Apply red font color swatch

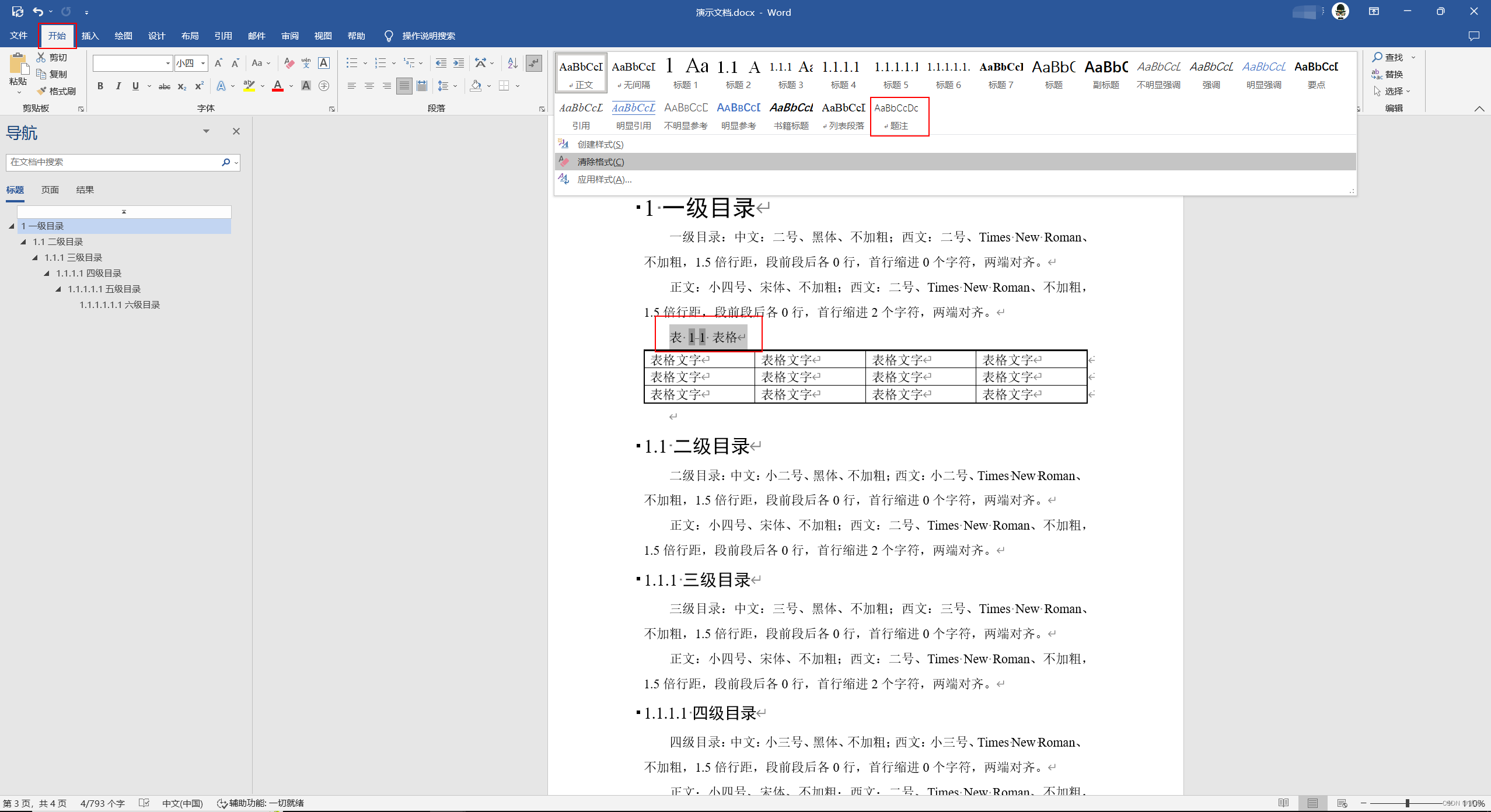click(x=278, y=86)
